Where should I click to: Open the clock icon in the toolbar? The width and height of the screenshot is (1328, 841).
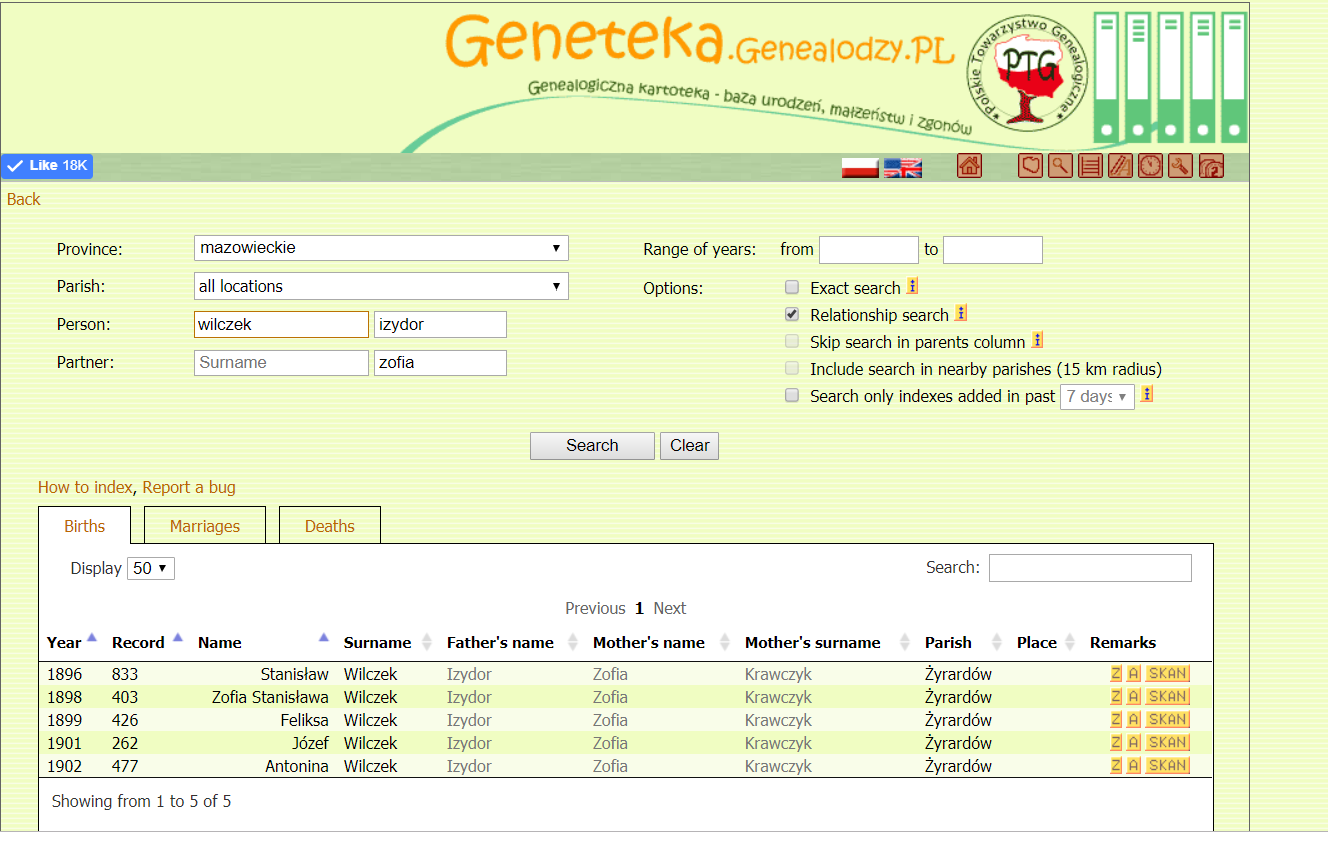(x=1150, y=165)
